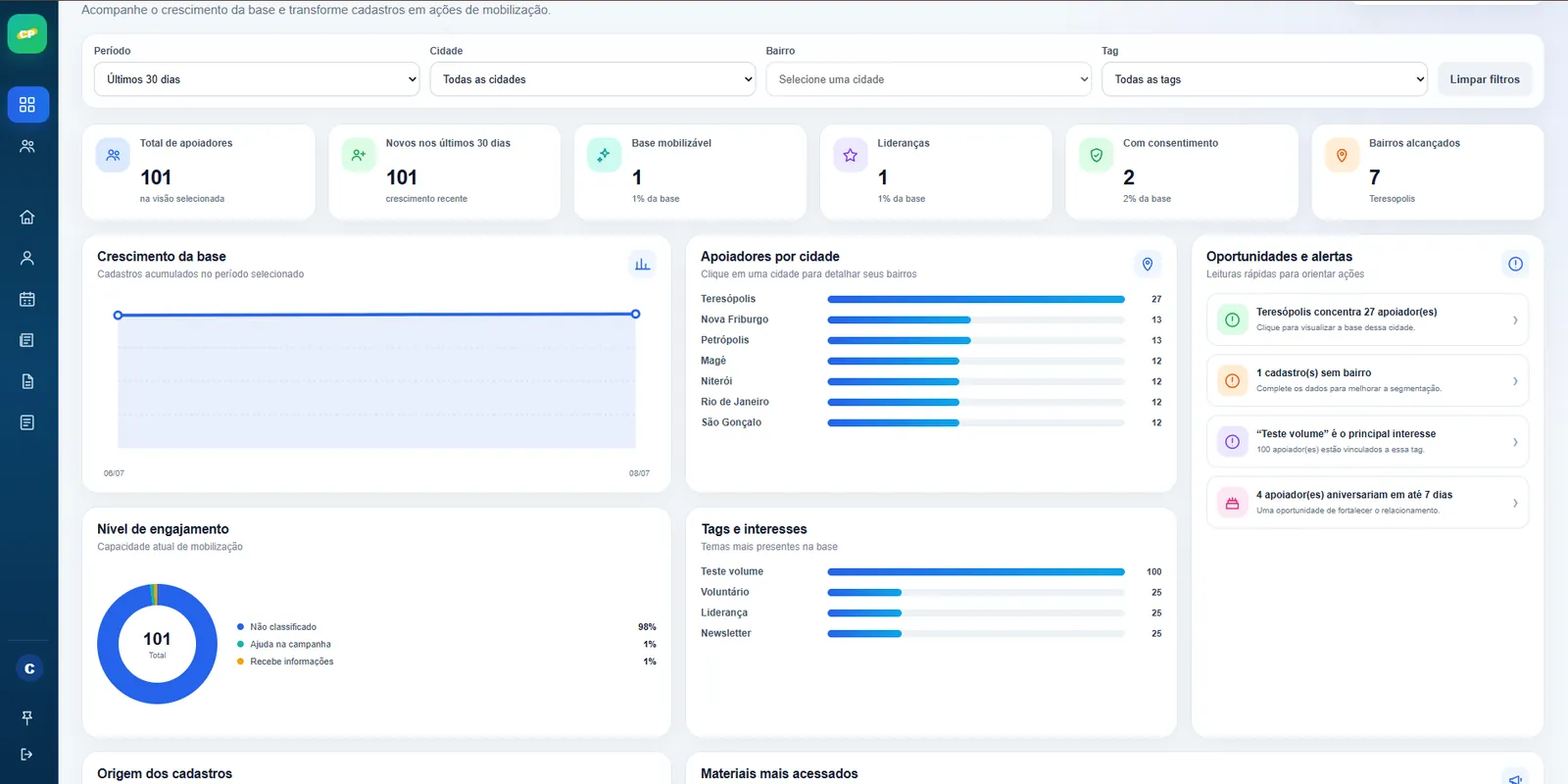This screenshot has height=784, width=1568.
Task: Expand the 1 cadastro sem bairro alert chevron
Action: point(1515,381)
